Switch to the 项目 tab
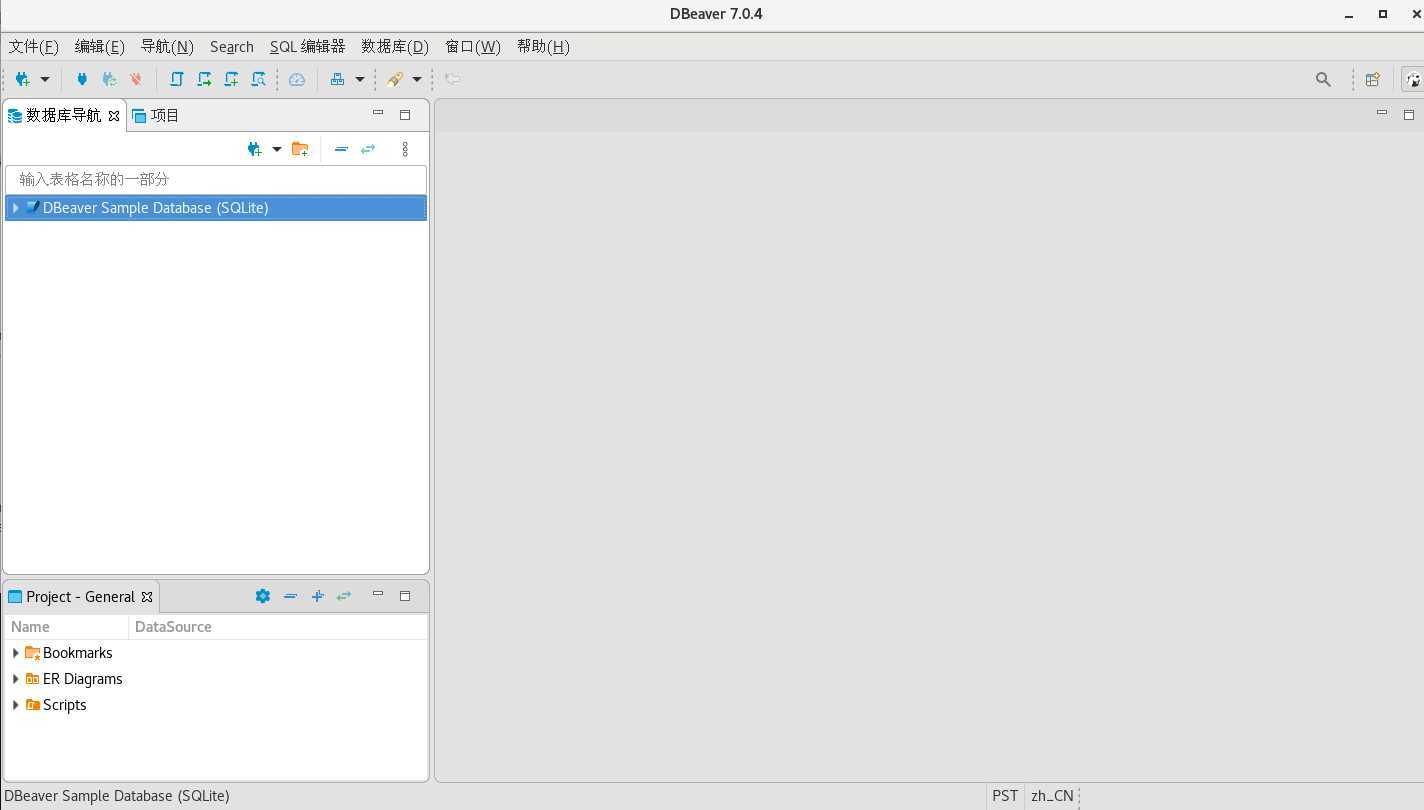The image size is (1424, 810). pyautogui.click(x=156, y=116)
